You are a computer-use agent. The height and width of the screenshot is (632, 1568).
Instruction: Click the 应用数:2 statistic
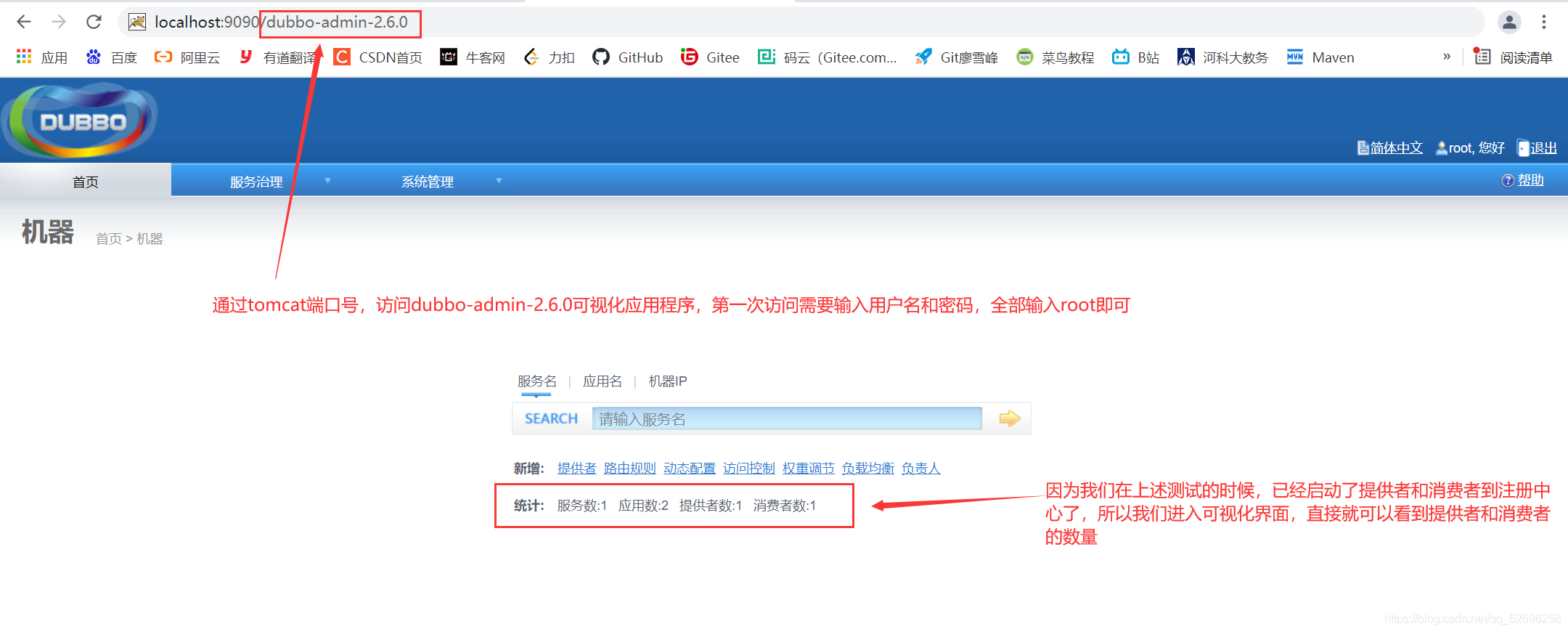click(643, 506)
